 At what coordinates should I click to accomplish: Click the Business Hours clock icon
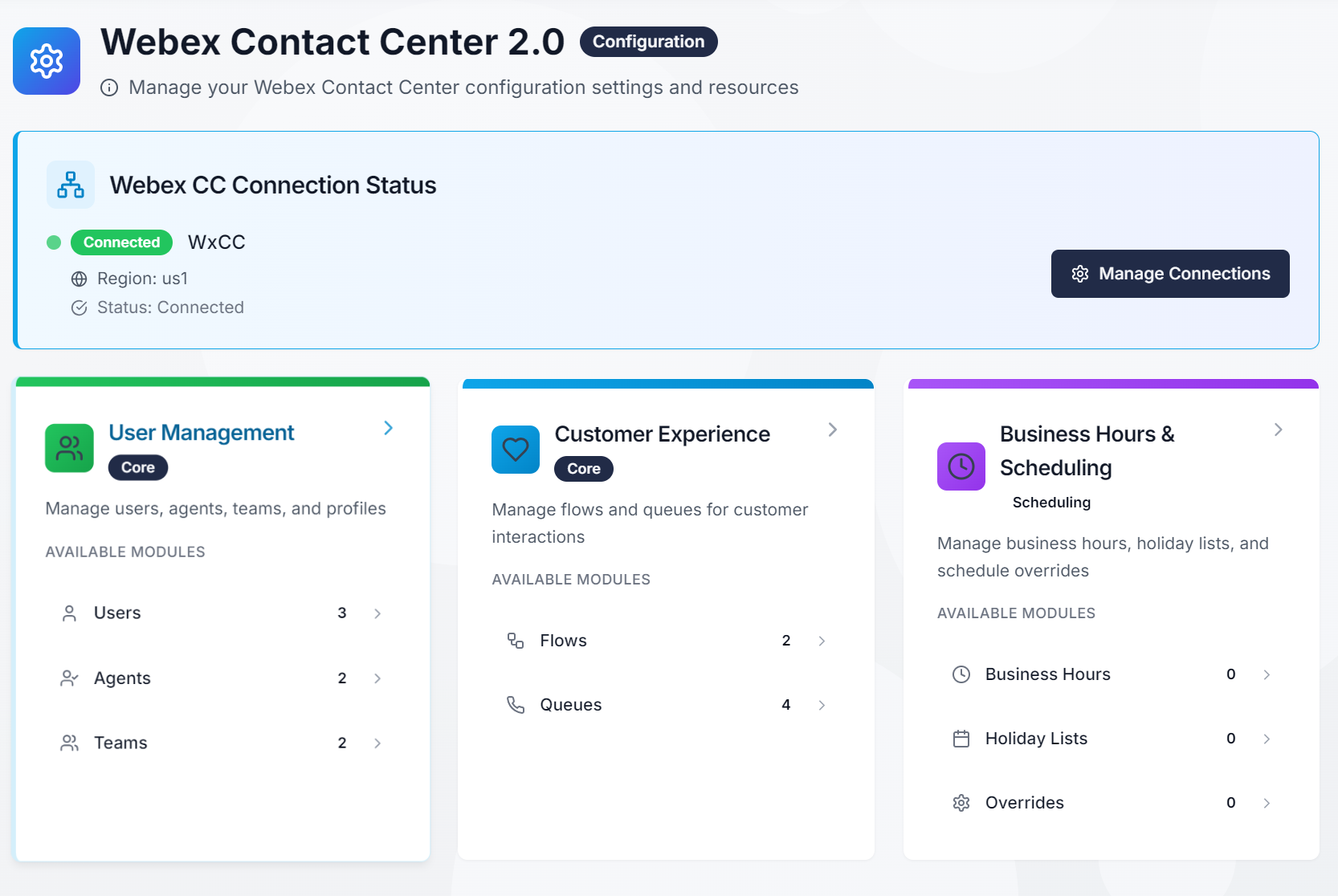pos(961,674)
